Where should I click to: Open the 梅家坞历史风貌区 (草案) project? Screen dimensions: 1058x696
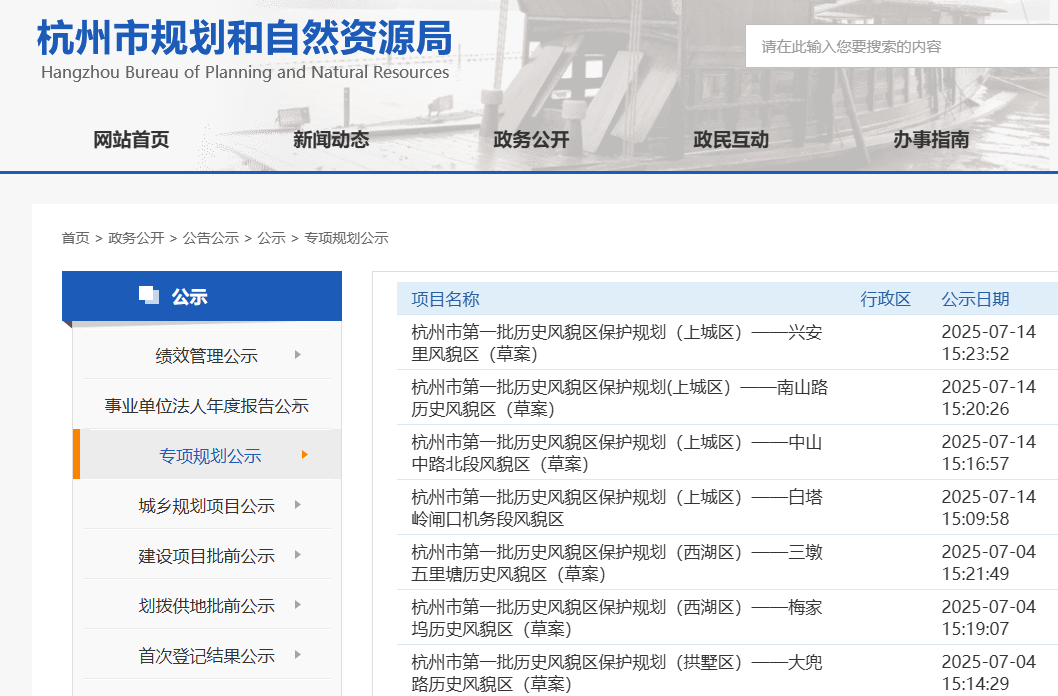[617, 618]
